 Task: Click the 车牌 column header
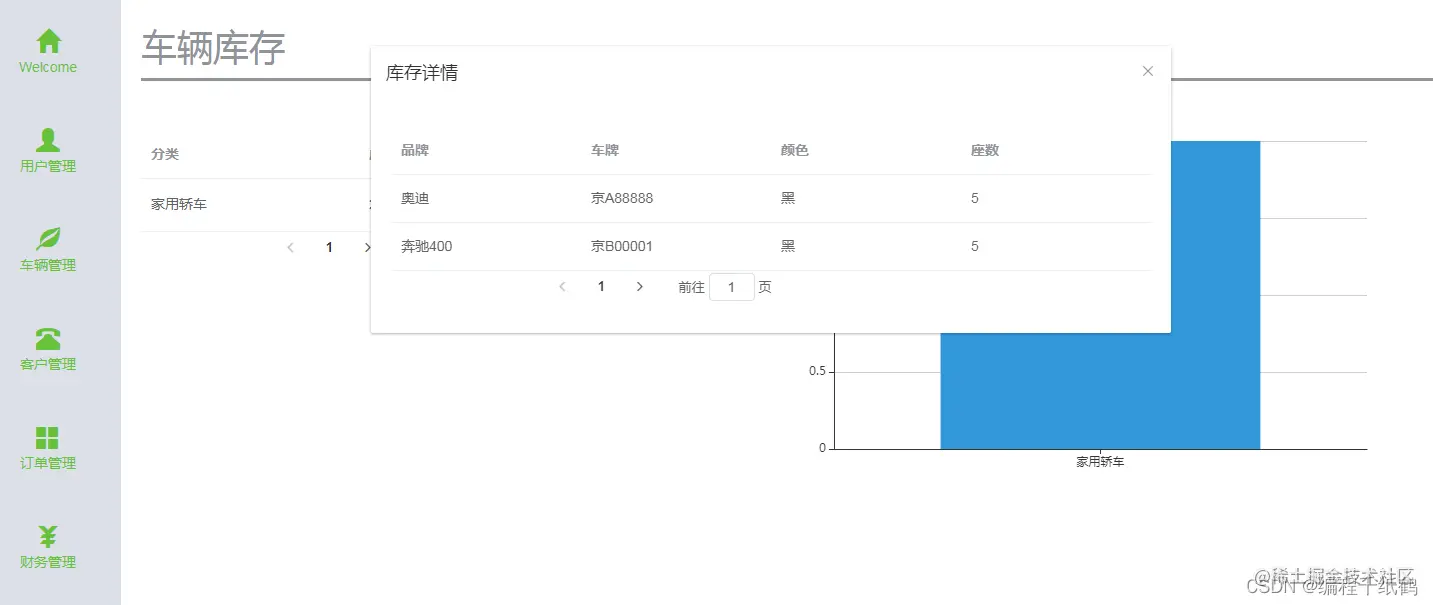coord(605,150)
